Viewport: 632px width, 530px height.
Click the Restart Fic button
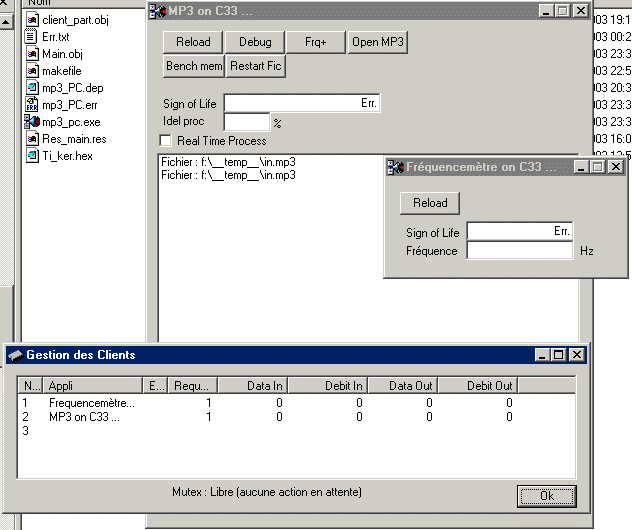256,66
